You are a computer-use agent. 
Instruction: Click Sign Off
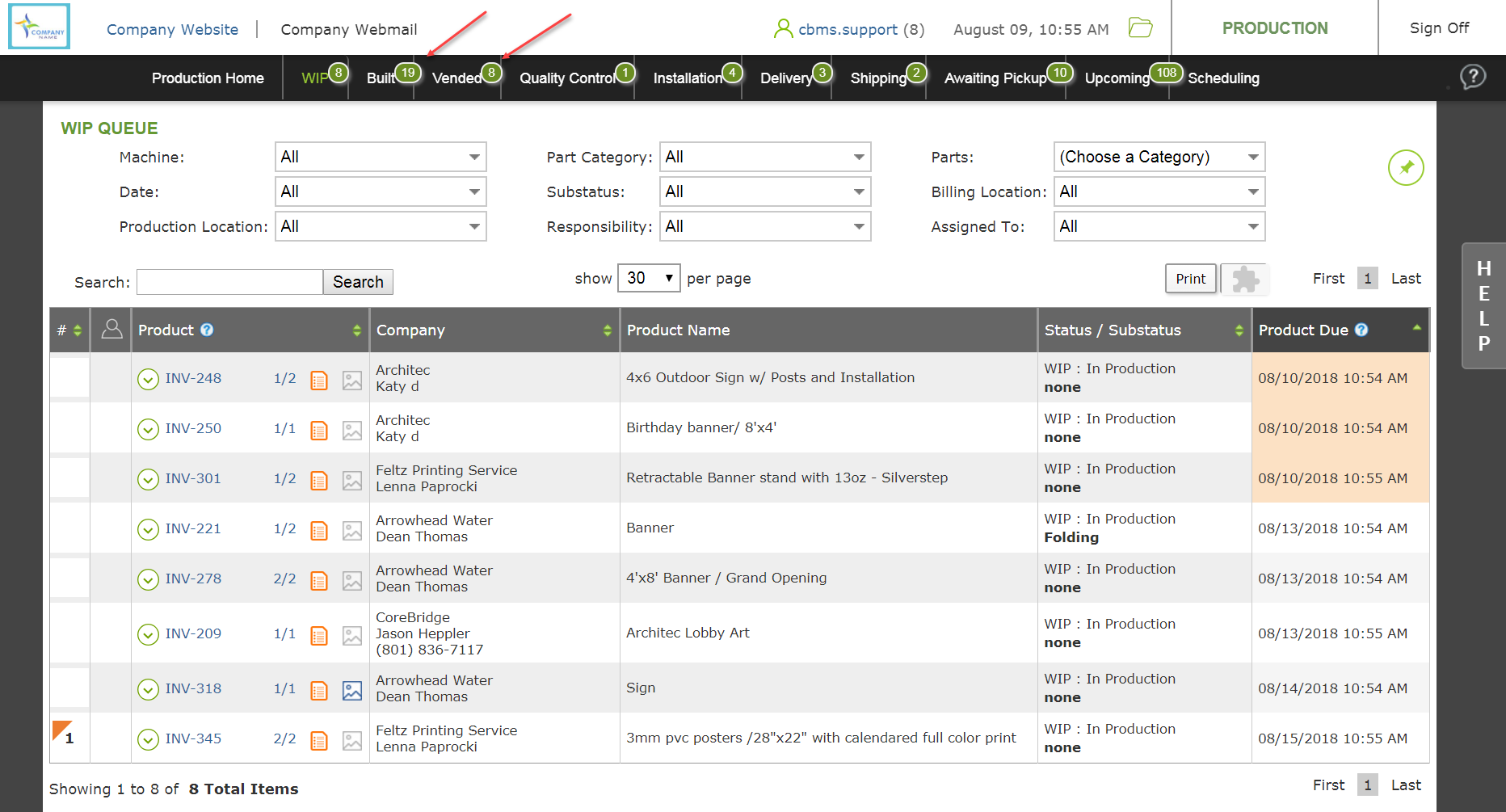tap(1439, 27)
